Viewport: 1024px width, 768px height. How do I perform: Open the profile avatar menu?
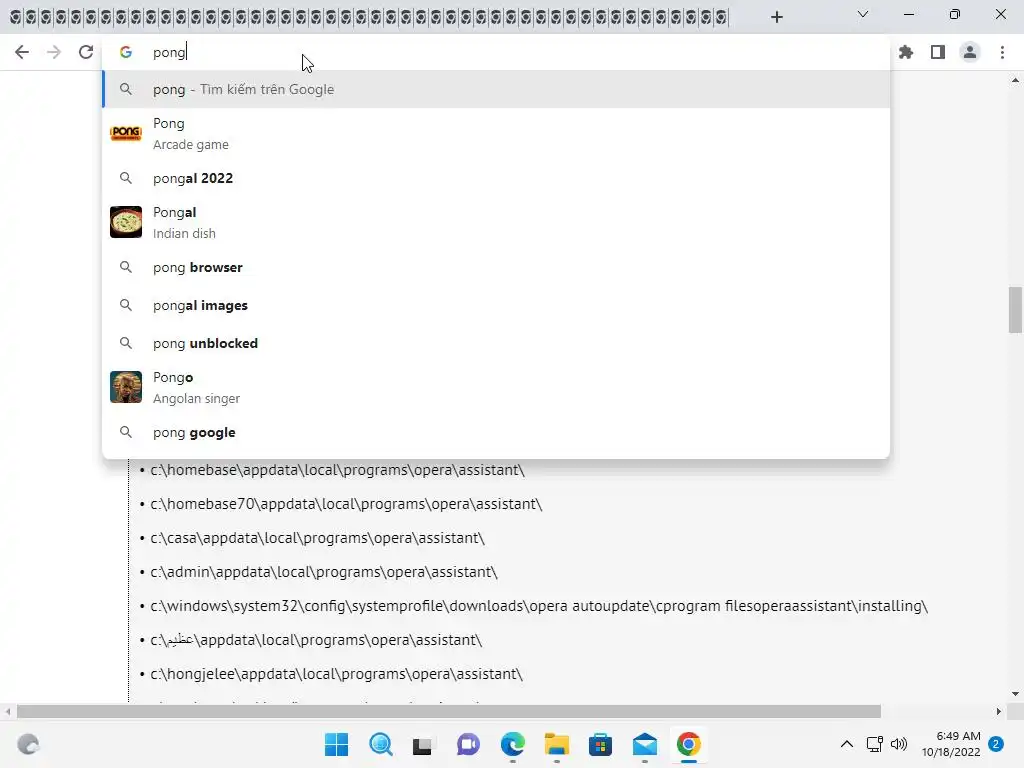tap(970, 52)
